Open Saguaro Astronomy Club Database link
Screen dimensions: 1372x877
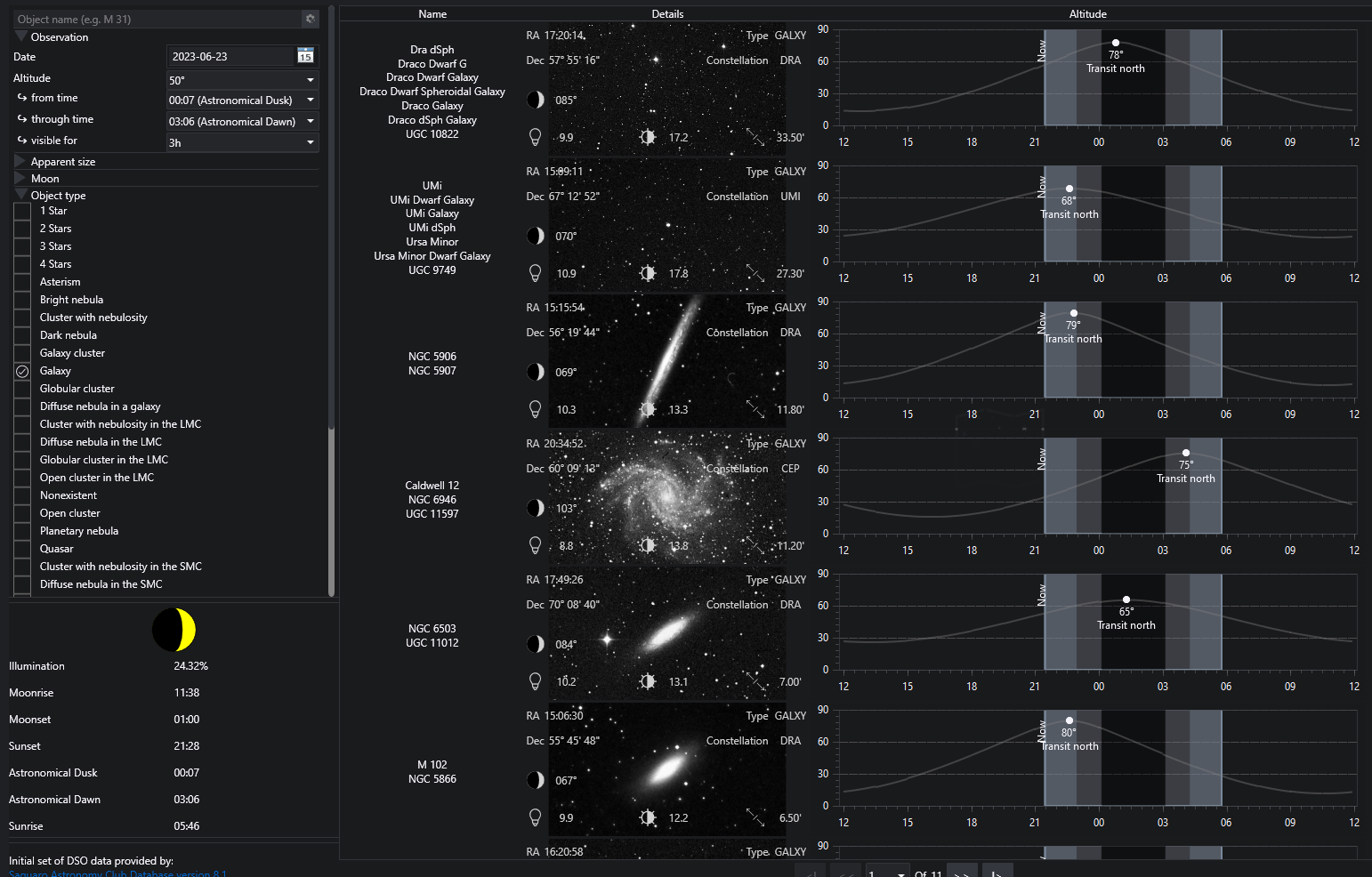pyautogui.click(x=117, y=873)
